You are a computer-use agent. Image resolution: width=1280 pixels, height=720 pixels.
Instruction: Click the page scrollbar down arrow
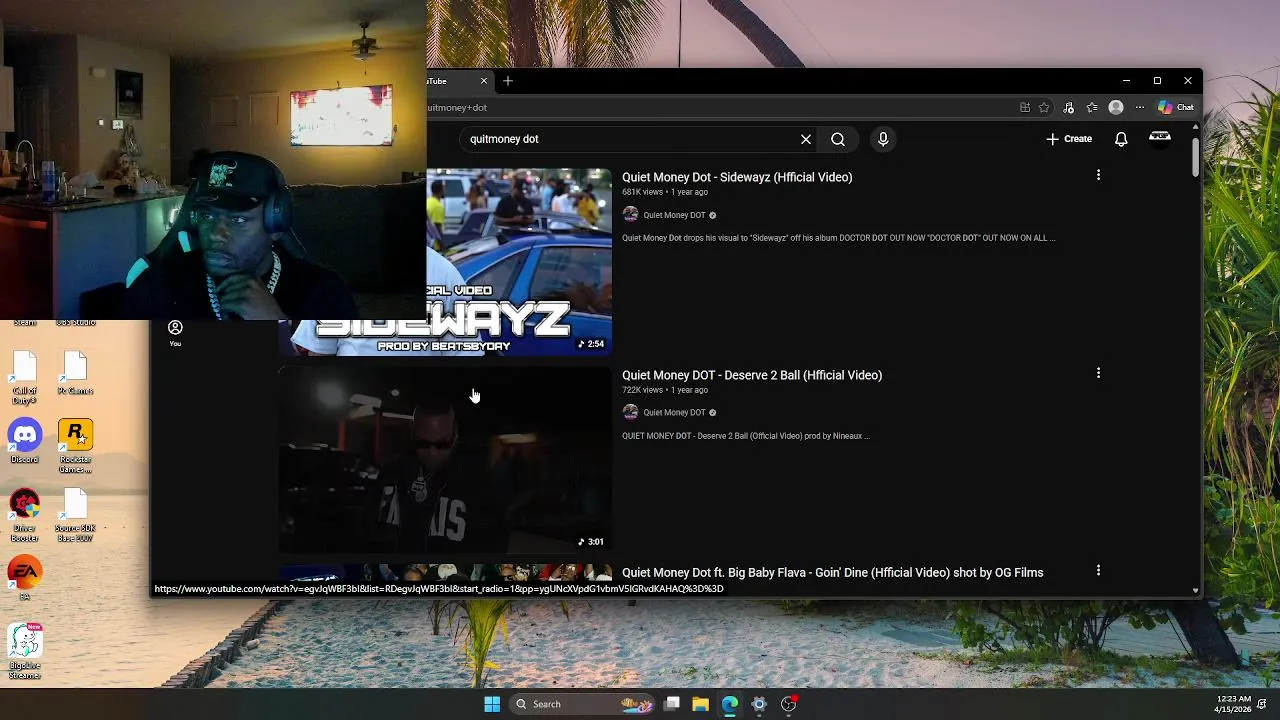coord(1195,591)
